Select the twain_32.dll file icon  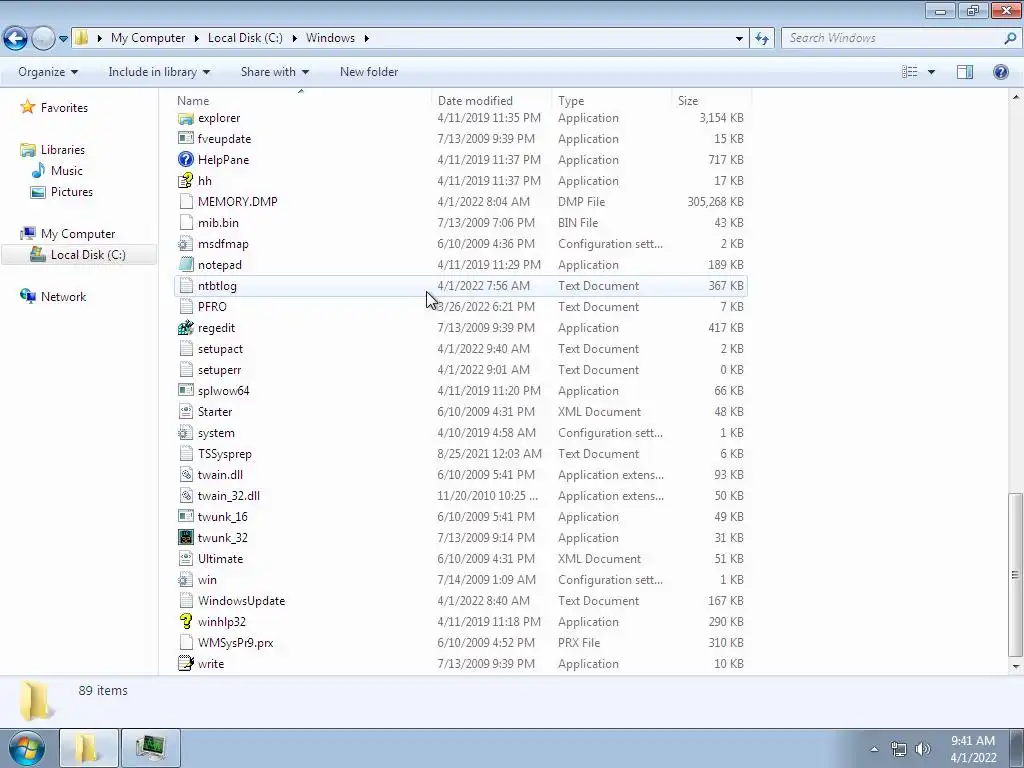[185, 496]
